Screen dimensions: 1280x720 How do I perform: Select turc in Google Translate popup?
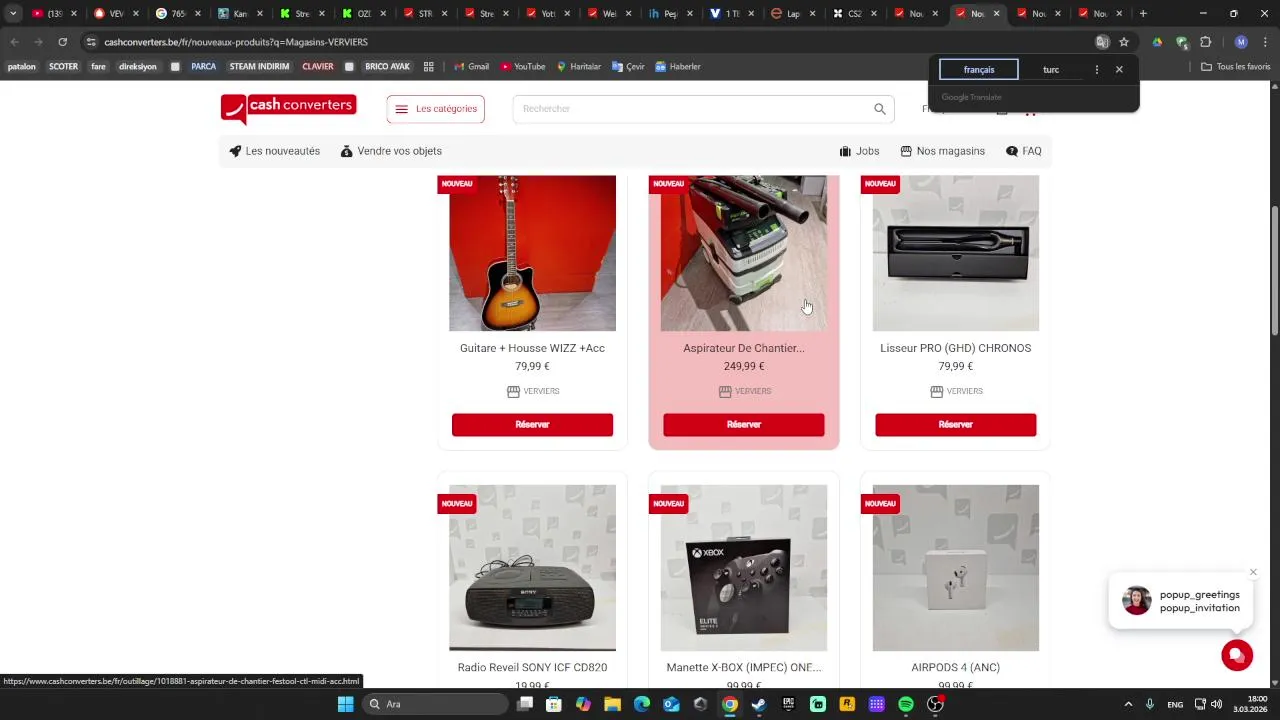[1051, 70]
